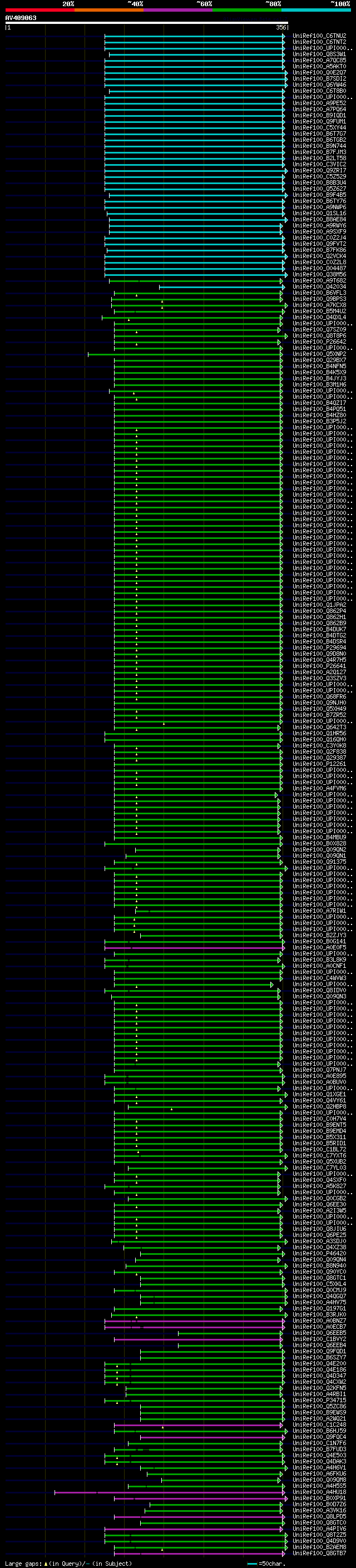The image size is (356, 1568).
Task: Select label UniRef100_B0XP91
Action: click(x=319, y=1497)
